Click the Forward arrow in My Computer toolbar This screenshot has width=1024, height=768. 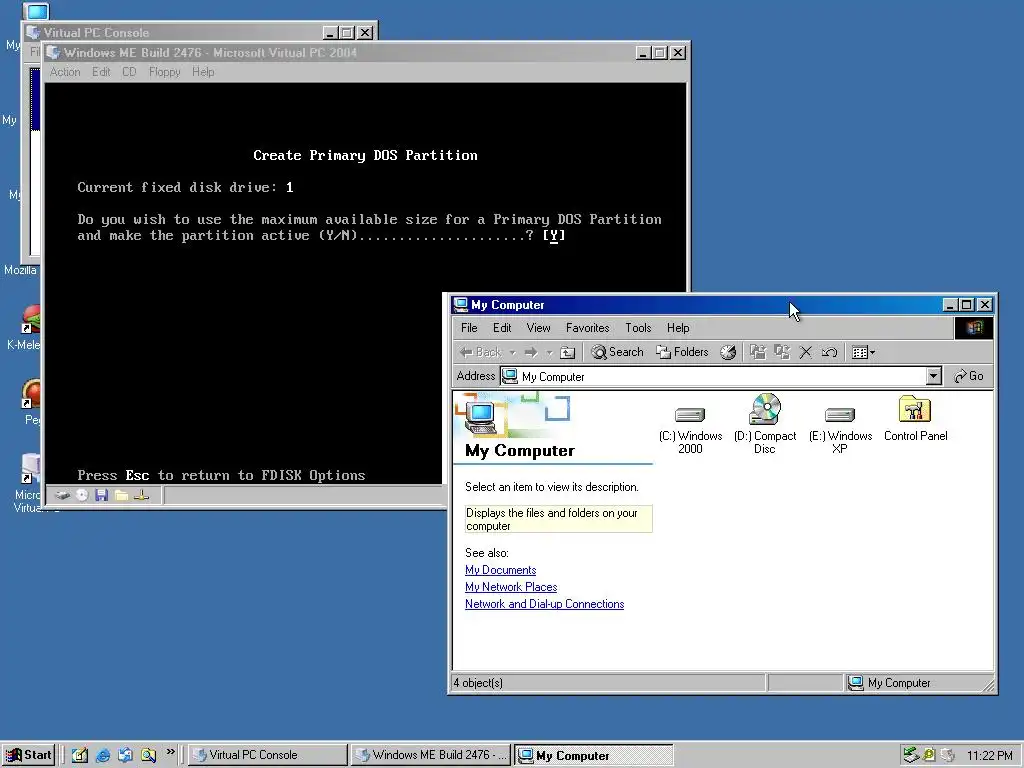click(x=531, y=352)
